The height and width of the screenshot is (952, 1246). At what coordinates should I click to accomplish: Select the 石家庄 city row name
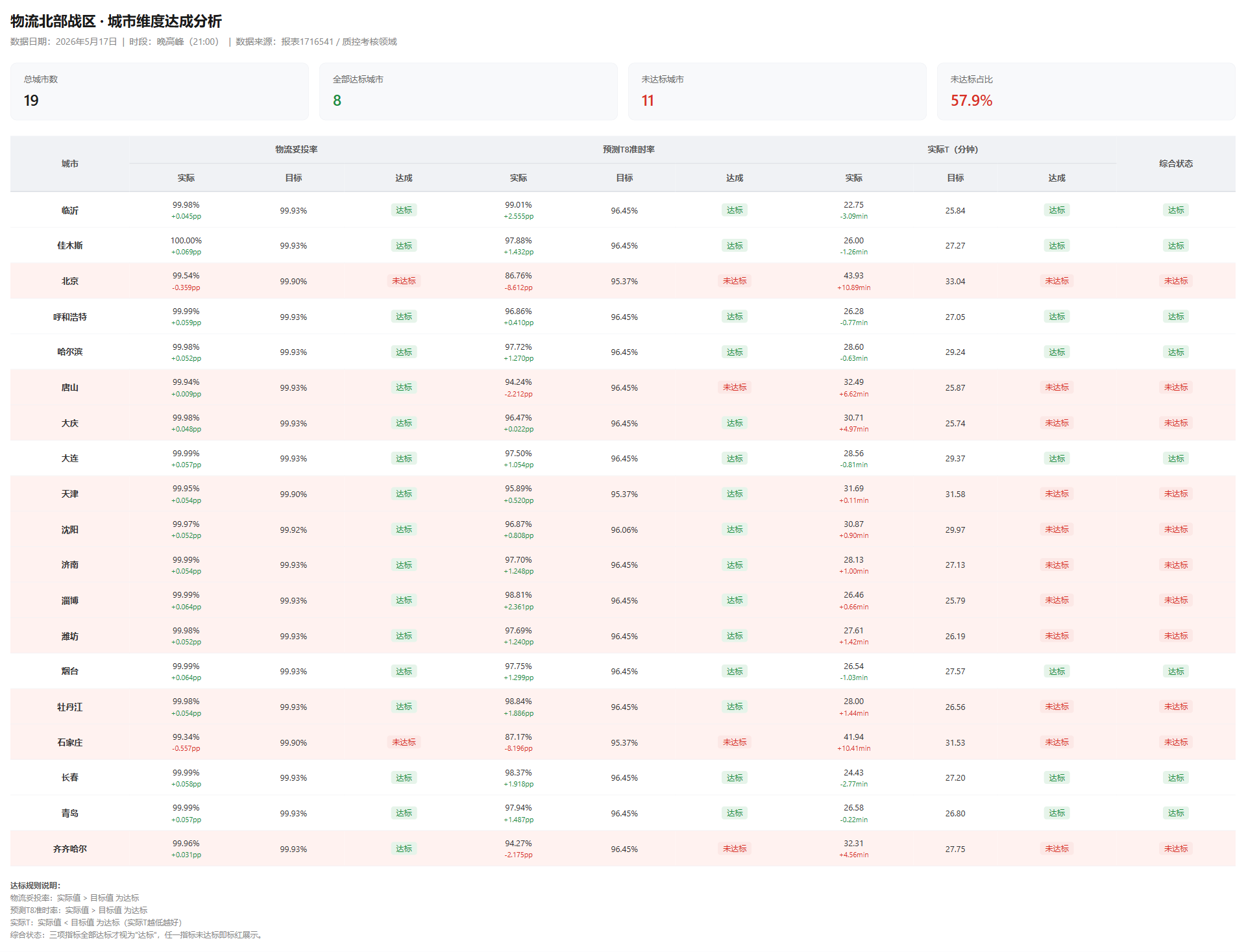point(70,742)
